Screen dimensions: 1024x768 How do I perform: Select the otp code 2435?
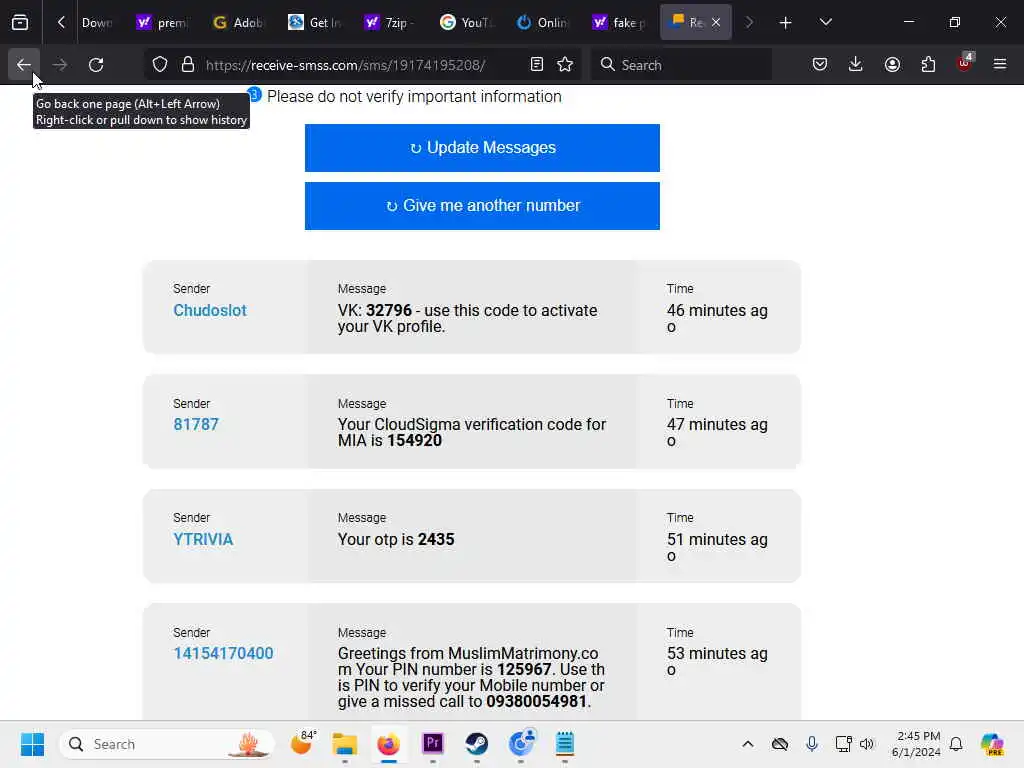436,539
